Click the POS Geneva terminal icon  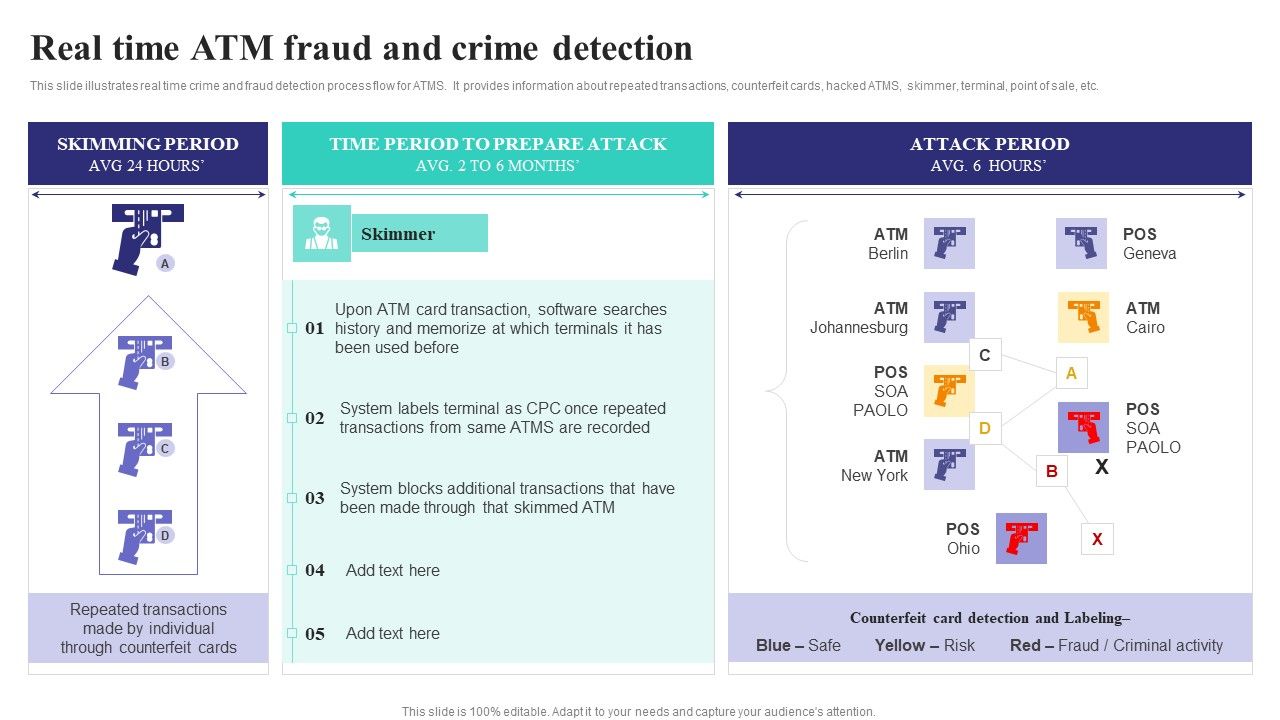tap(1081, 243)
